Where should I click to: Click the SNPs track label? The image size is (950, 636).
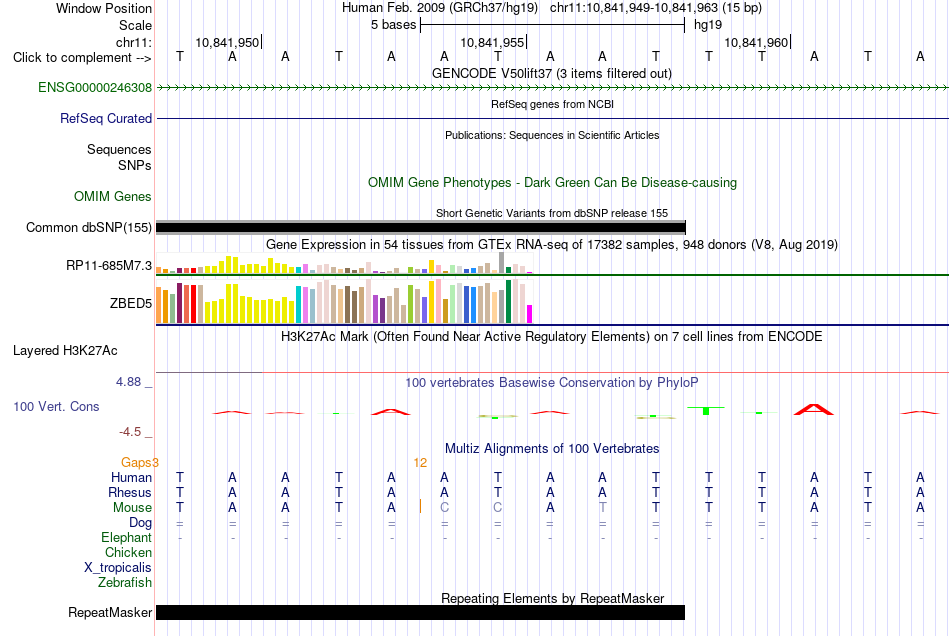[x=135, y=165]
